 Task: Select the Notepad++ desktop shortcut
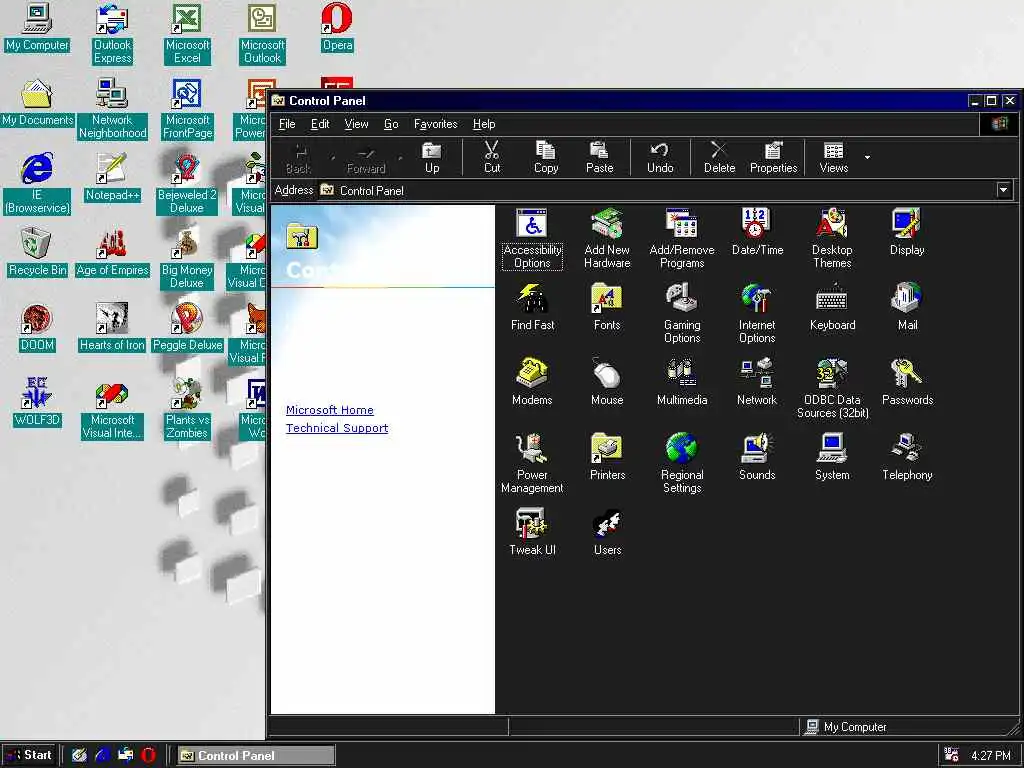[x=112, y=178]
